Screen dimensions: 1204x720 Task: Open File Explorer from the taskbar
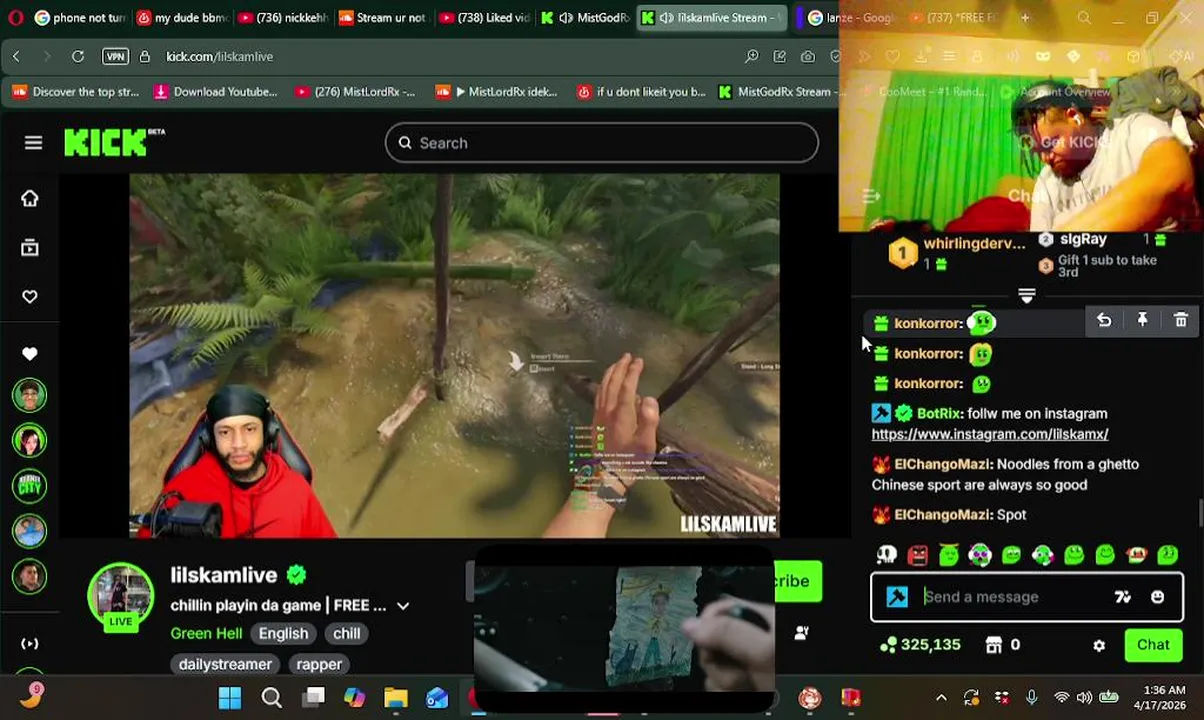click(396, 697)
